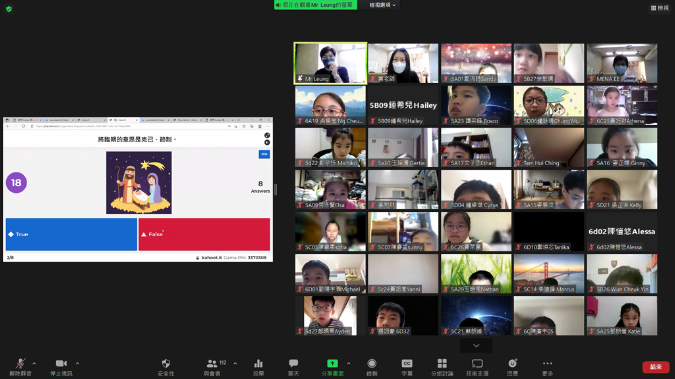Open Reactions smiley icon
The height and width of the screenshot is (379, 675).
(x=512, y=367)
